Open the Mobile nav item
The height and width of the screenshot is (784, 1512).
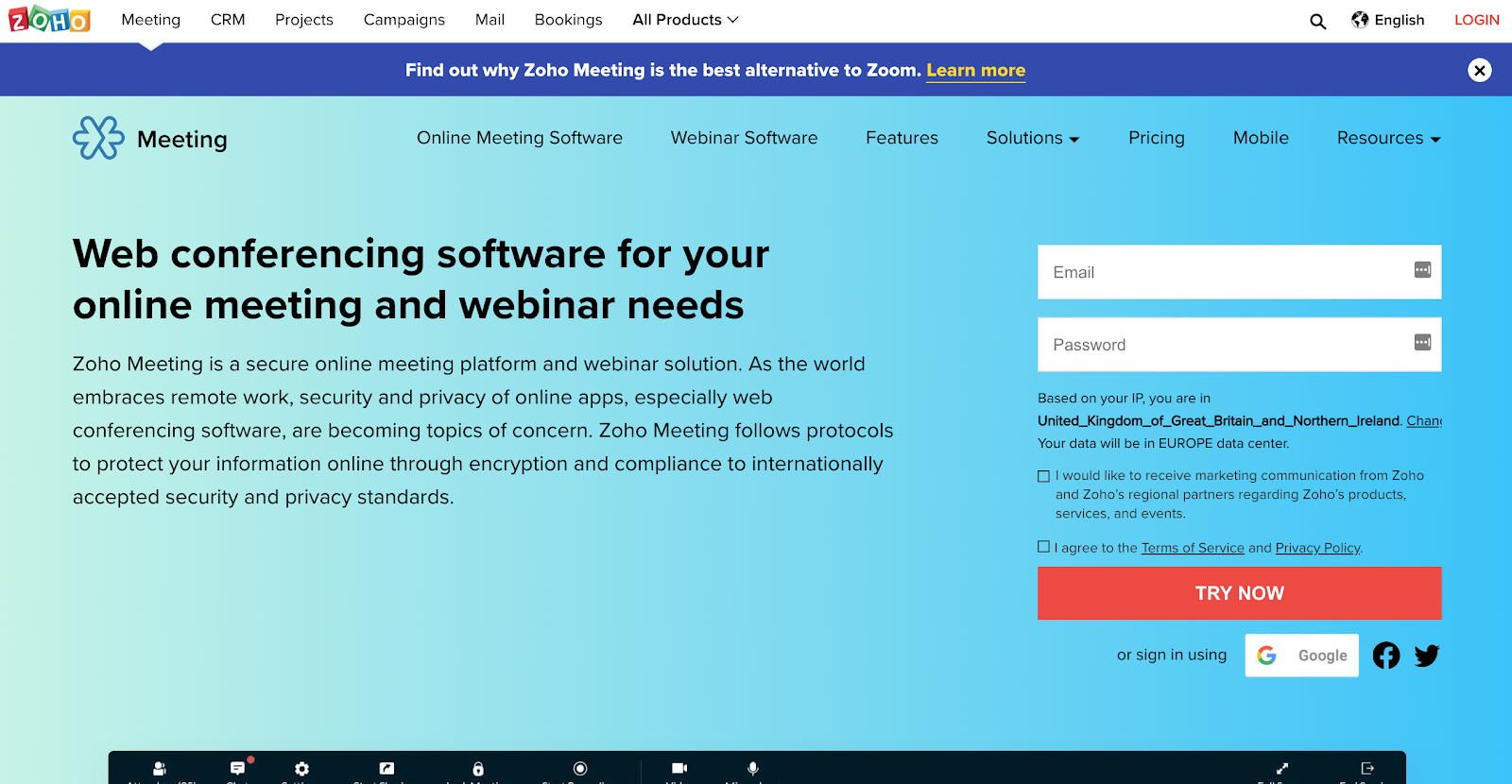[1261, 138]
